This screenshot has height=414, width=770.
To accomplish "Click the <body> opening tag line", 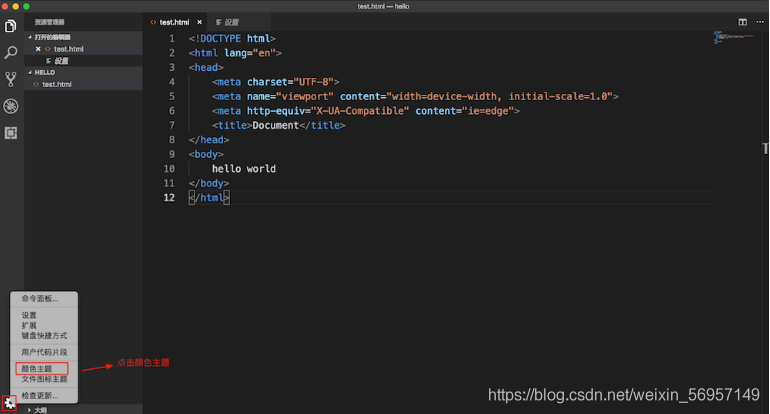I will tap(206, 154).
